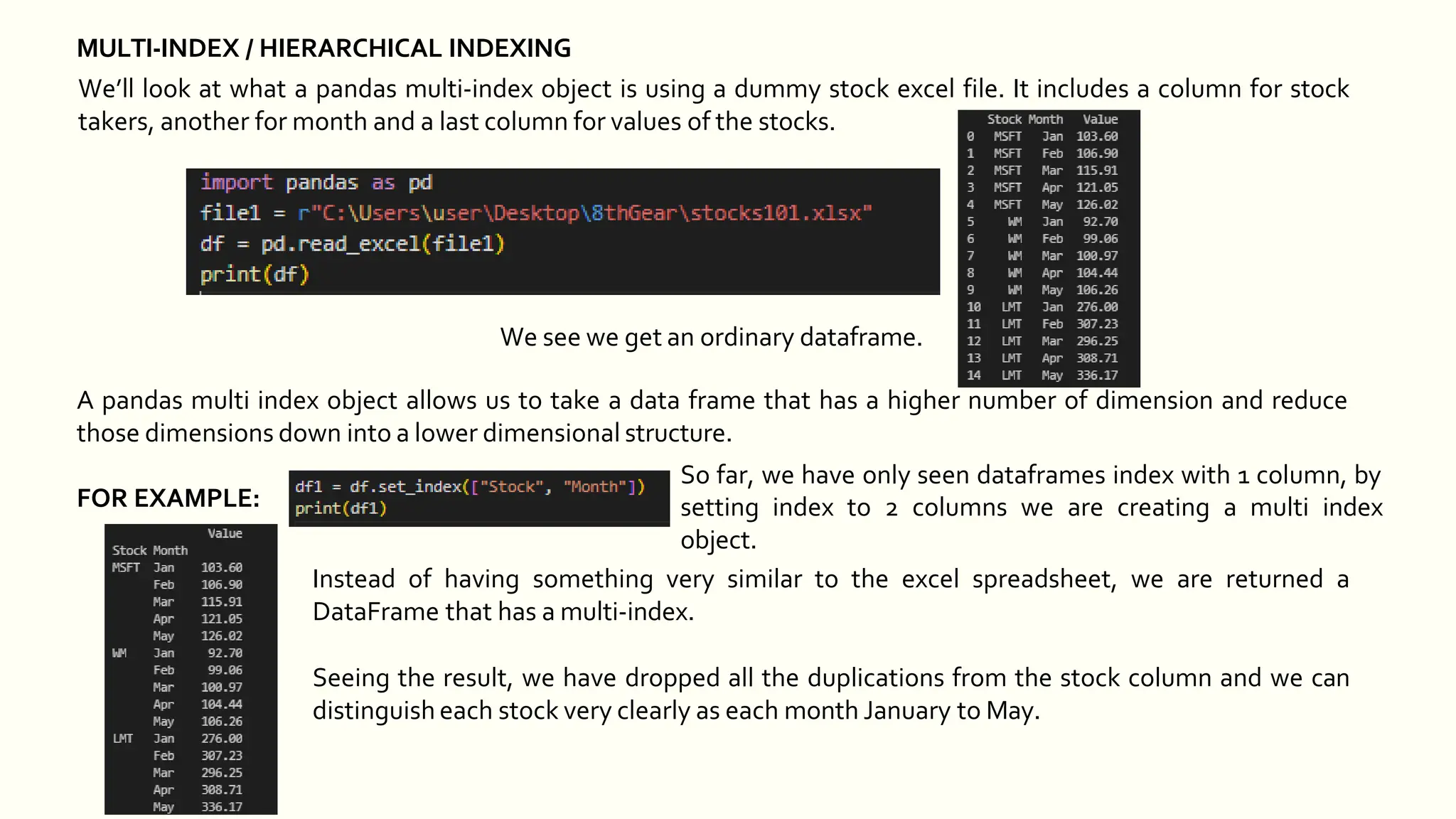Screen dimensions: 1456x819
Task: Click the code line "df = pd.read_excel(file1)"
Action: coord(353,244)
